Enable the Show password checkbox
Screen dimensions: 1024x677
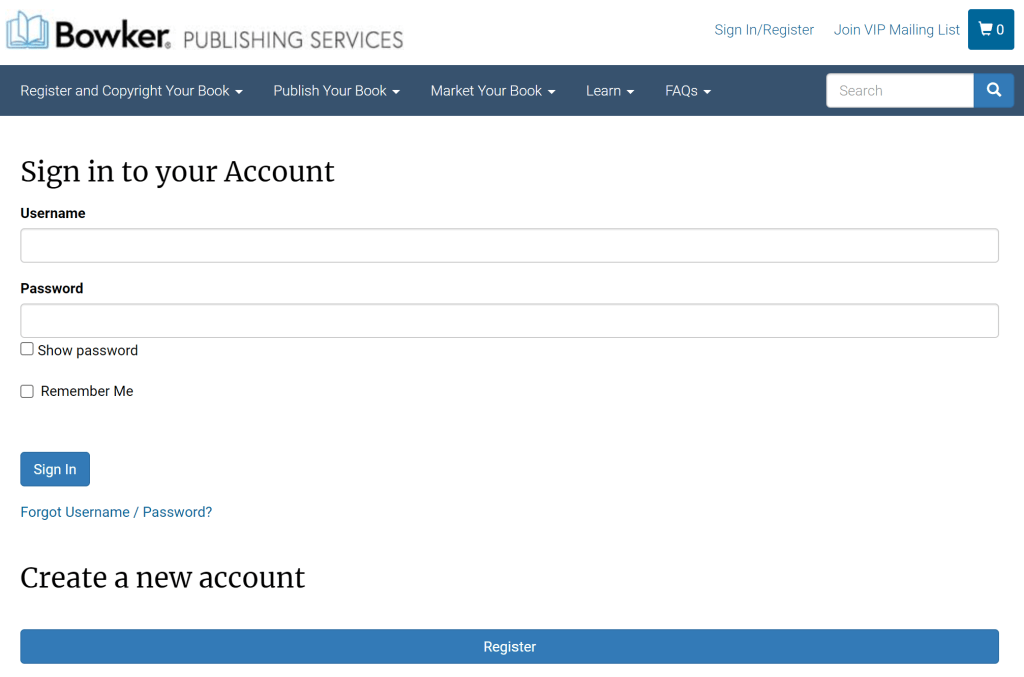point(27,349)
